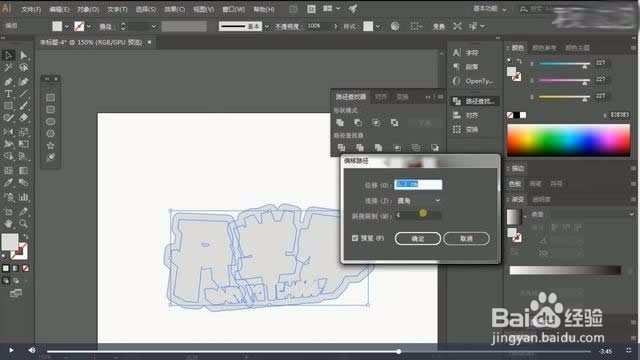This screenshot has width=640, height=360.
Task: Select the Magic Wand tool
Action: 9,68
